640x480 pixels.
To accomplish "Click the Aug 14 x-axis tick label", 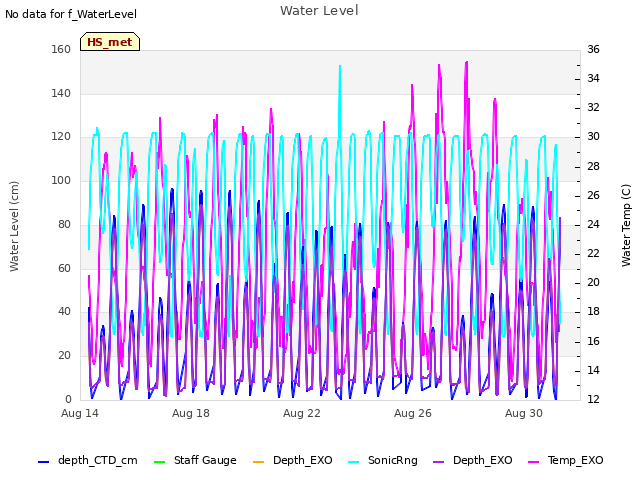I will tap(80, 413).
